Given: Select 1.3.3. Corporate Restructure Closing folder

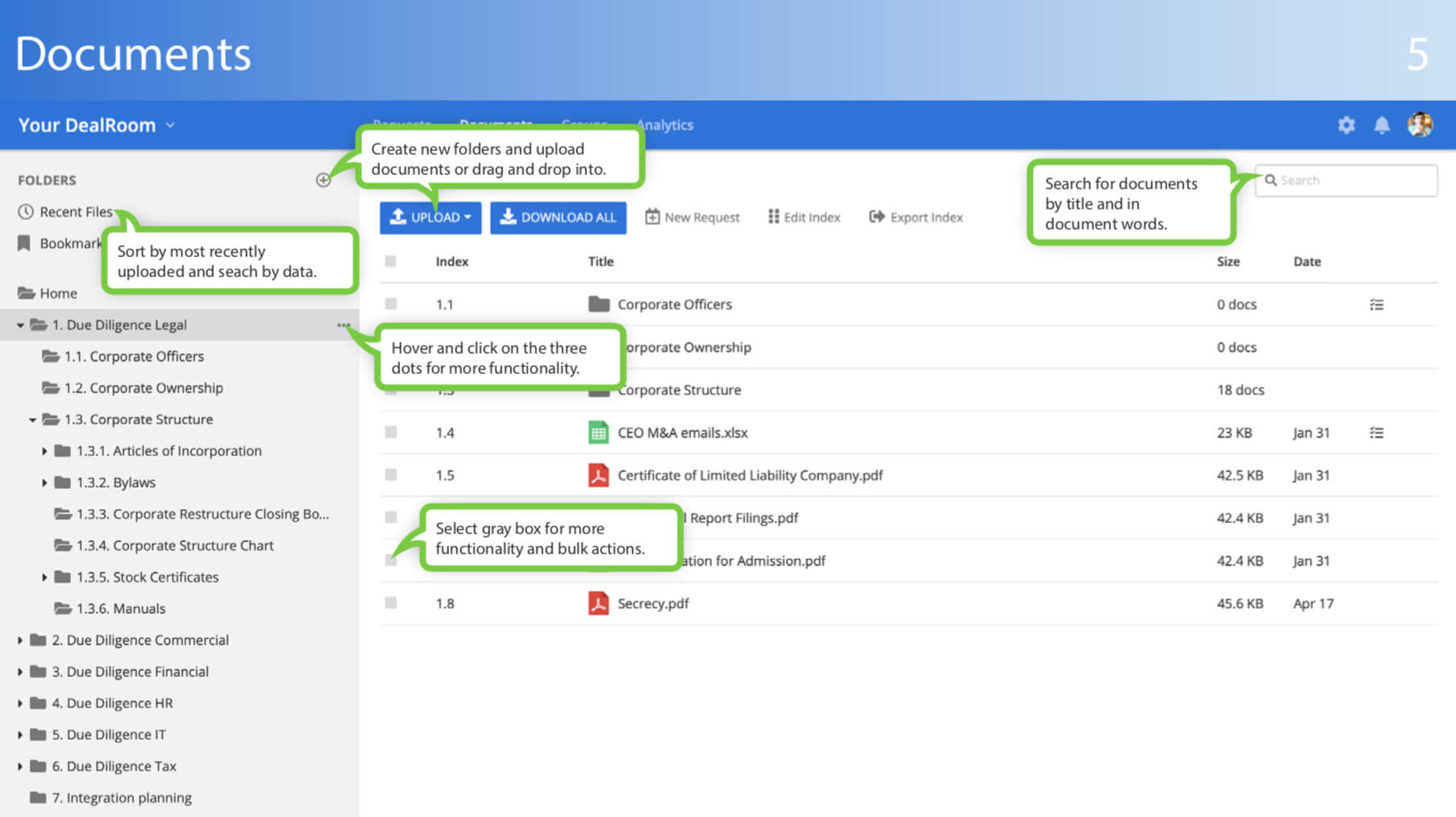Looking at the screenshot, I should [202, 514].
